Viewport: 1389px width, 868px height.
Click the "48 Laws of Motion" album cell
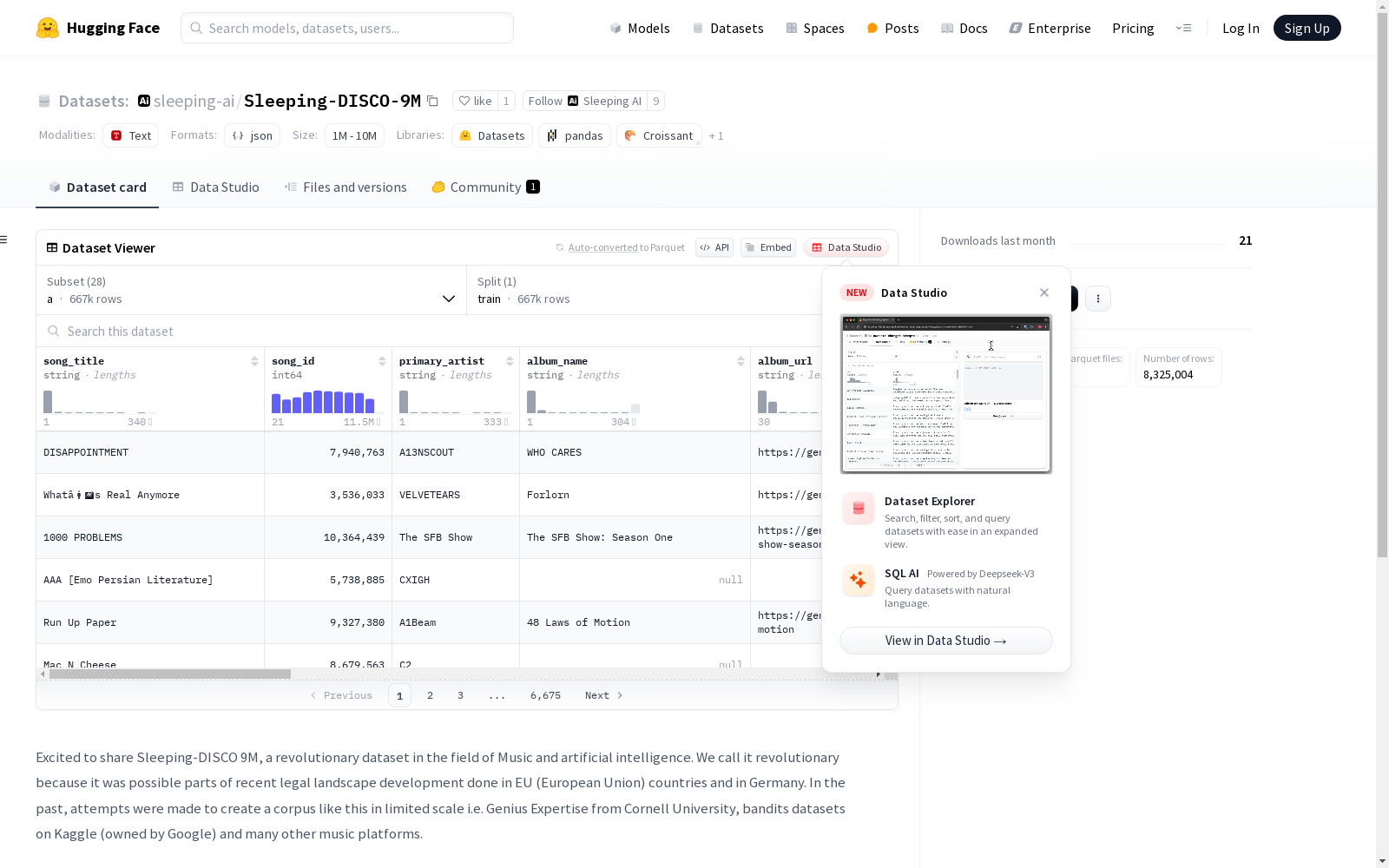click(x=635, y=622)
